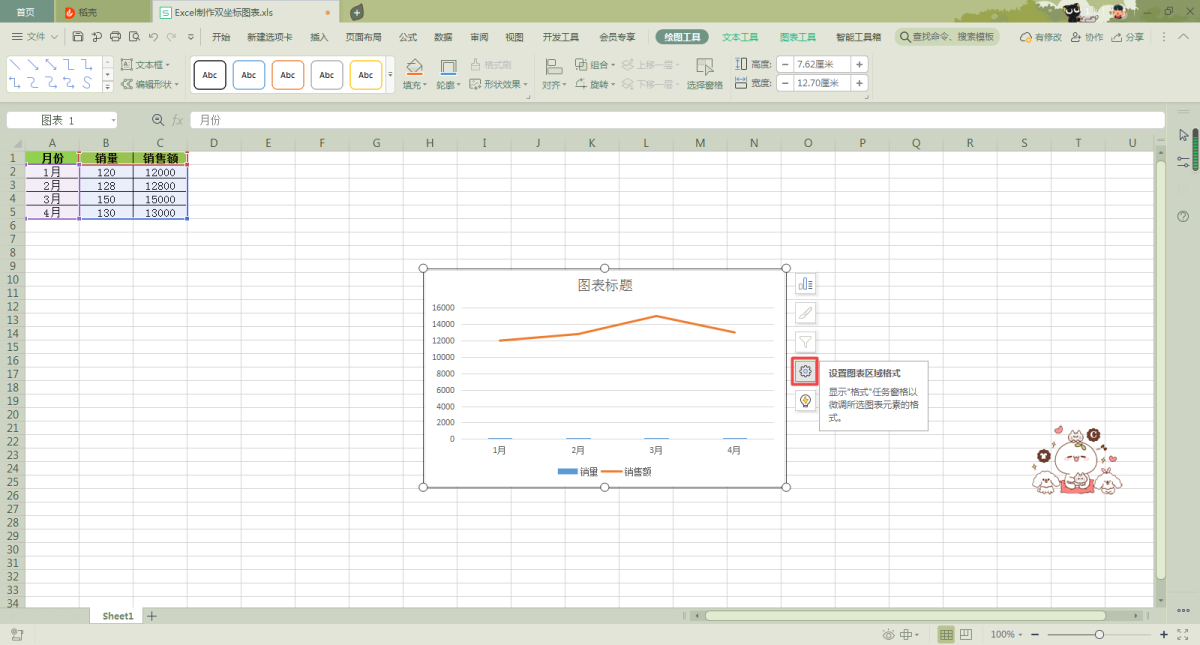Click the zoom slider handle in status bar
Screen dimensions: 1200x645
[1099, 635]
